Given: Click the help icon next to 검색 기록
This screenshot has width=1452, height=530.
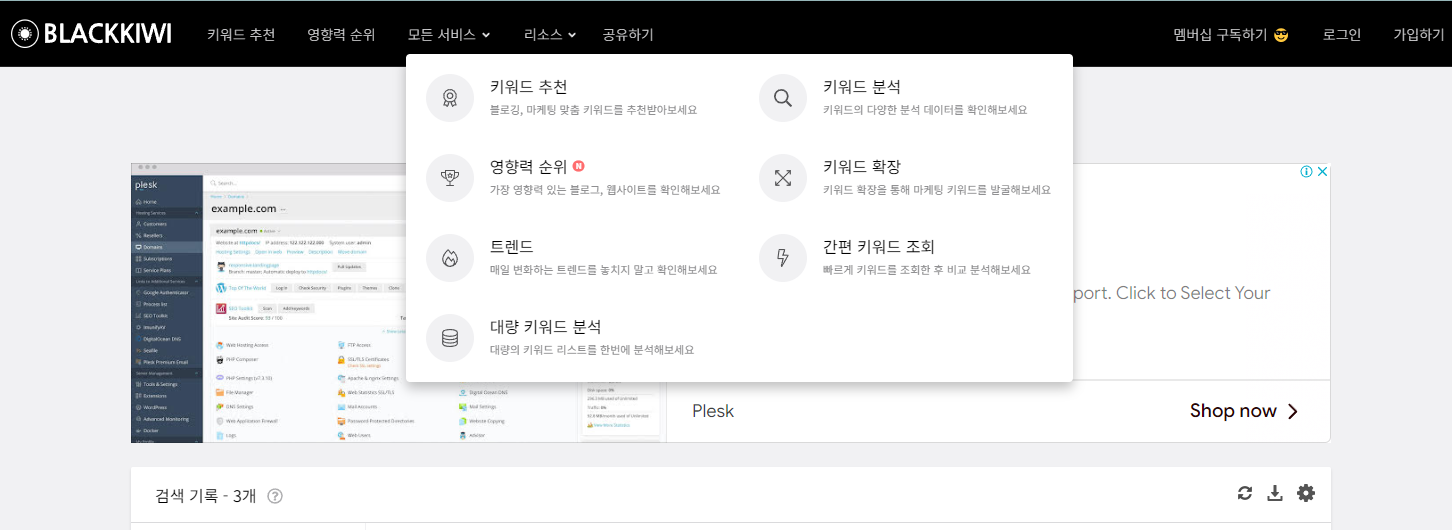Looking at the screenshot, I should point(275,496).
